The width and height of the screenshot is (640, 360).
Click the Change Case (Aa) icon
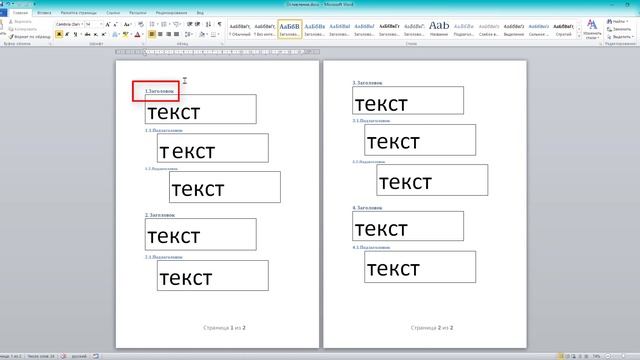[x=127, y=24]
